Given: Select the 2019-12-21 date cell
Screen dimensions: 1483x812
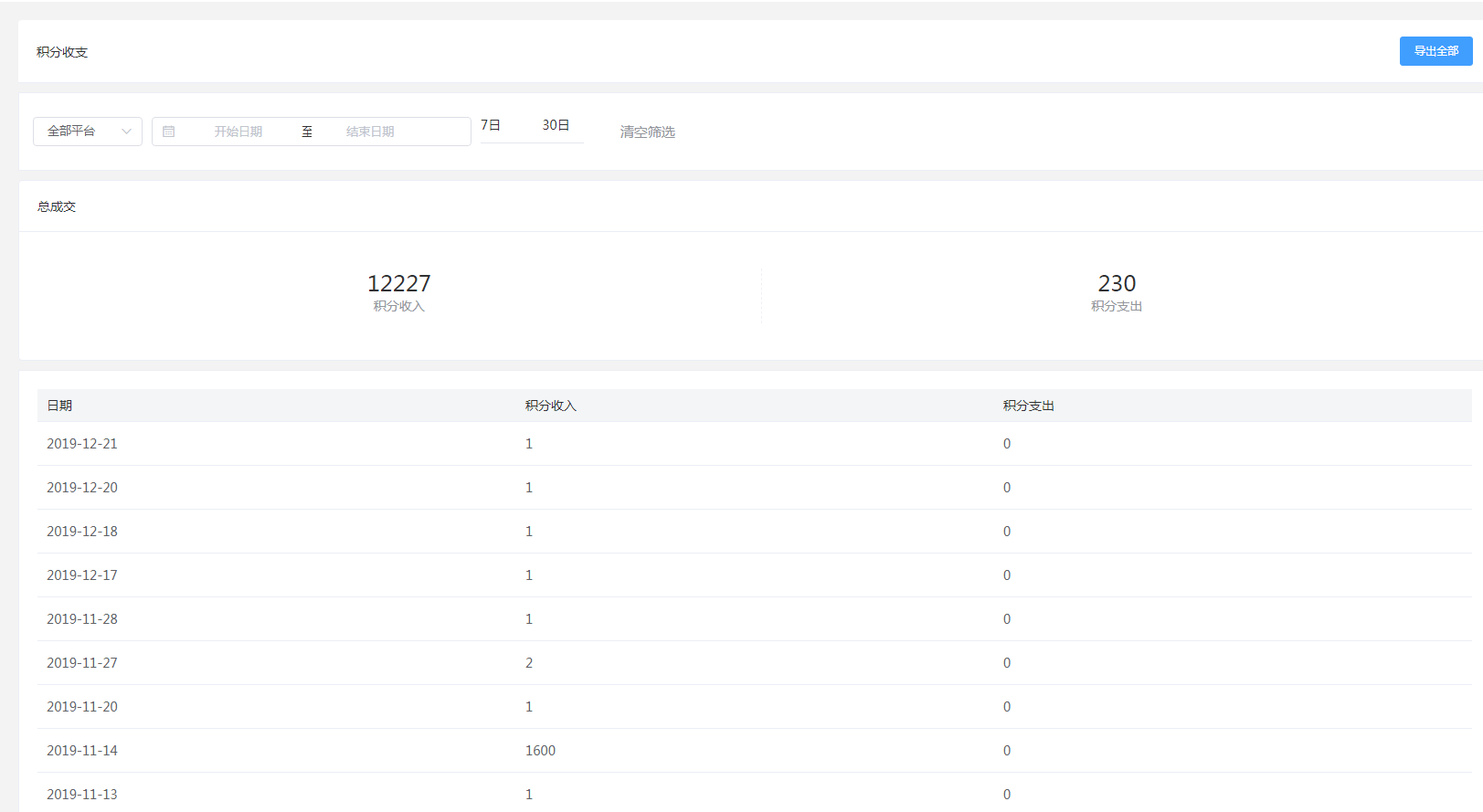Looking at the screenshot, I should 82,444.
